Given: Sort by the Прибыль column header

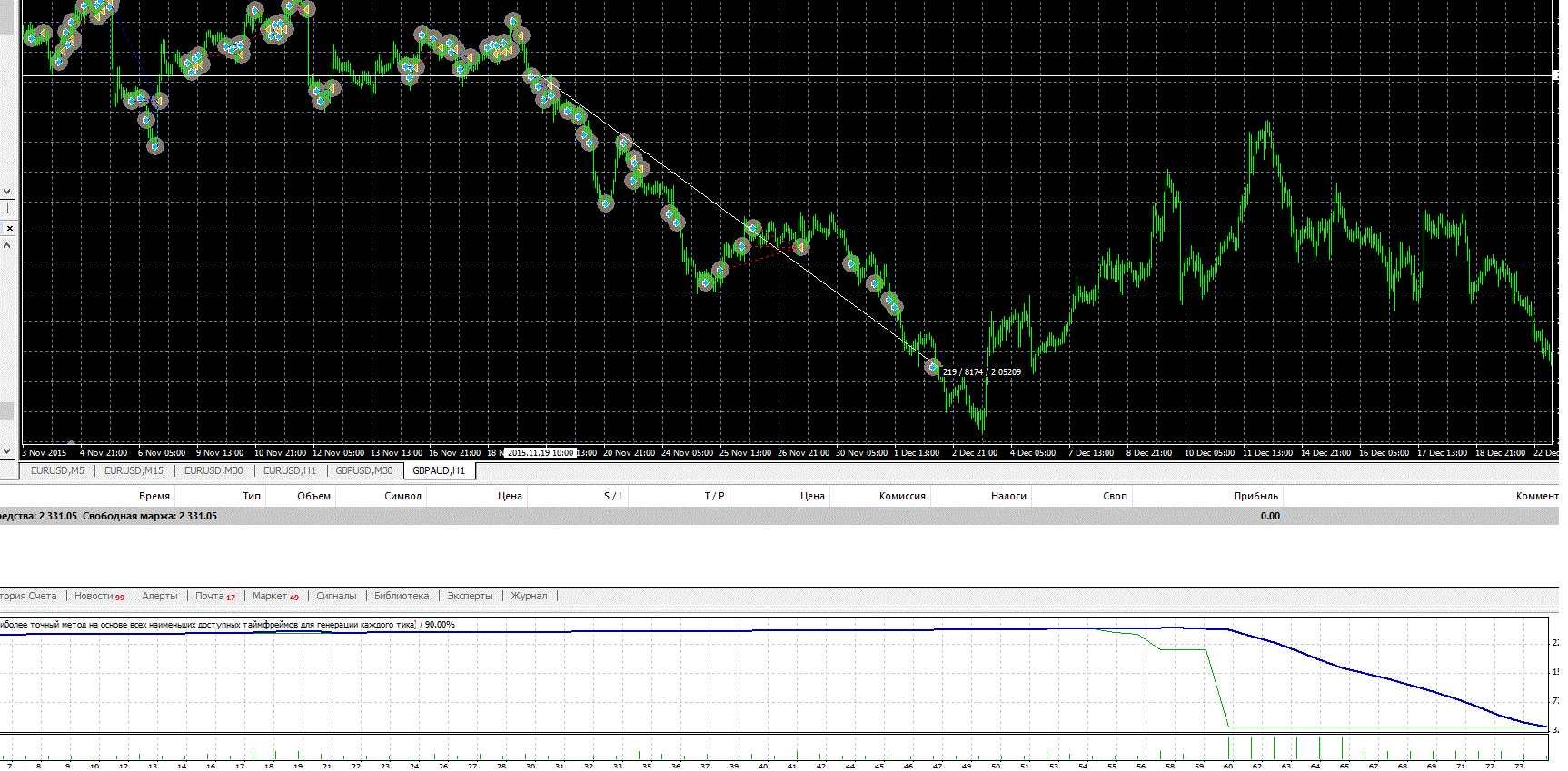Looking at the screenshot, I should tap(1255, 496).
